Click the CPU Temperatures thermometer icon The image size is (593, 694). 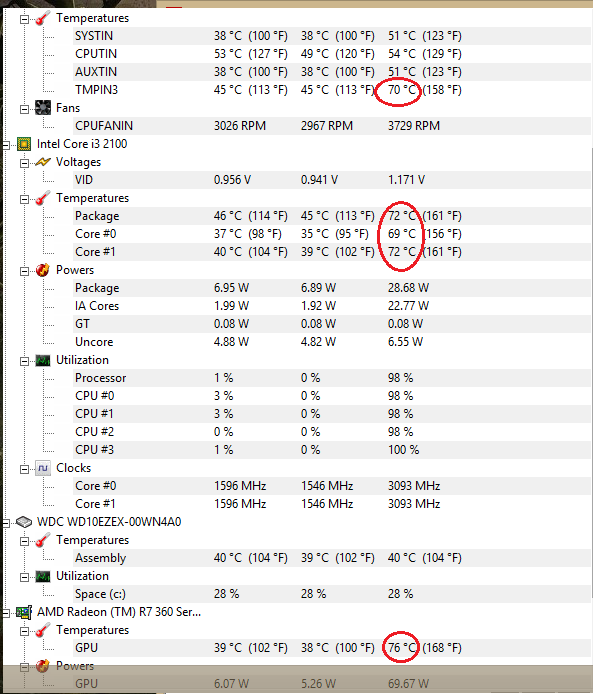43,198
